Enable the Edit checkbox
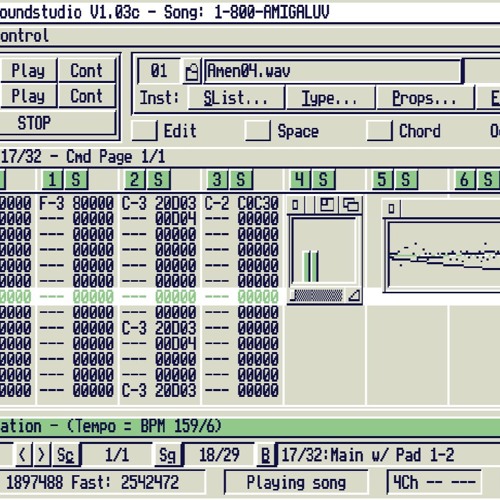This screenshot has width=500, height=500. coord(144,130)
